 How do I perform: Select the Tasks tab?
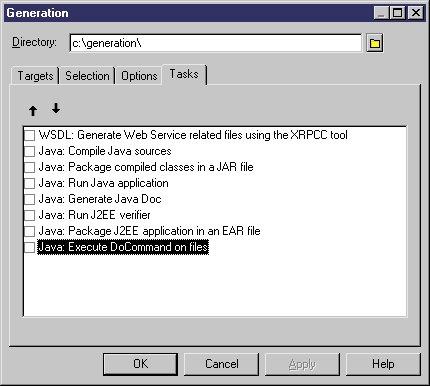[x=184, y=74]
